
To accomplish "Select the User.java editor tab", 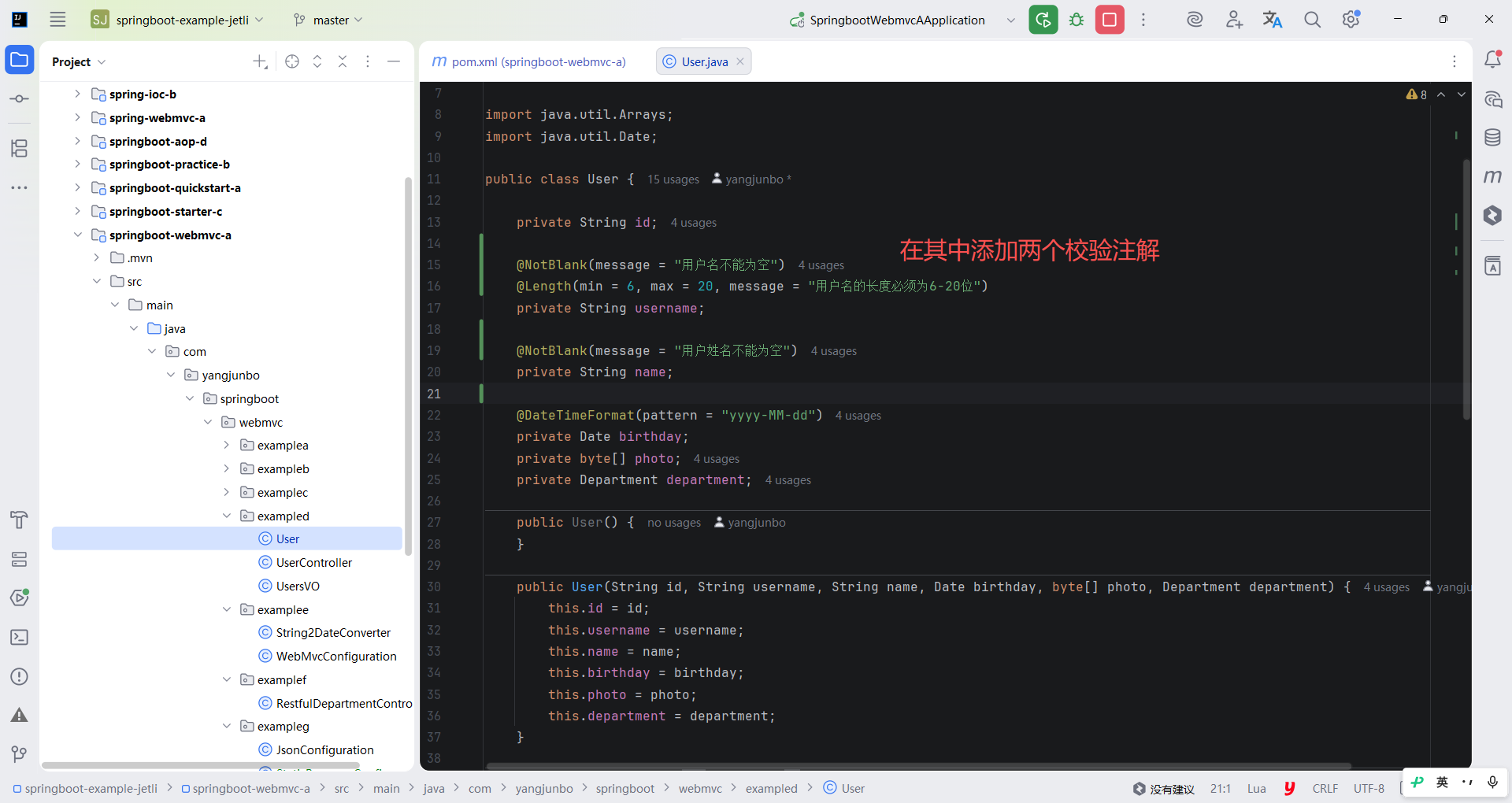I will (704, 61).
